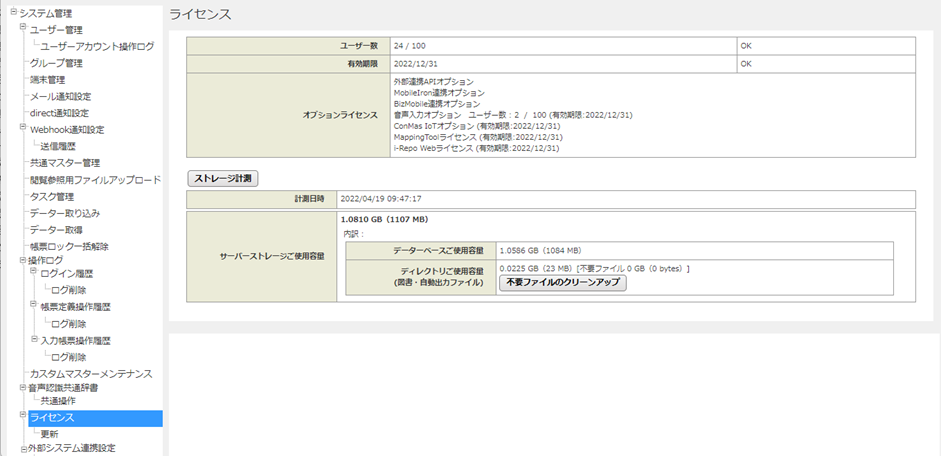Screen dimensions: 941x456
Task: Open 送信履歴 under Webhook settings
Action: (x=58, y=146)
